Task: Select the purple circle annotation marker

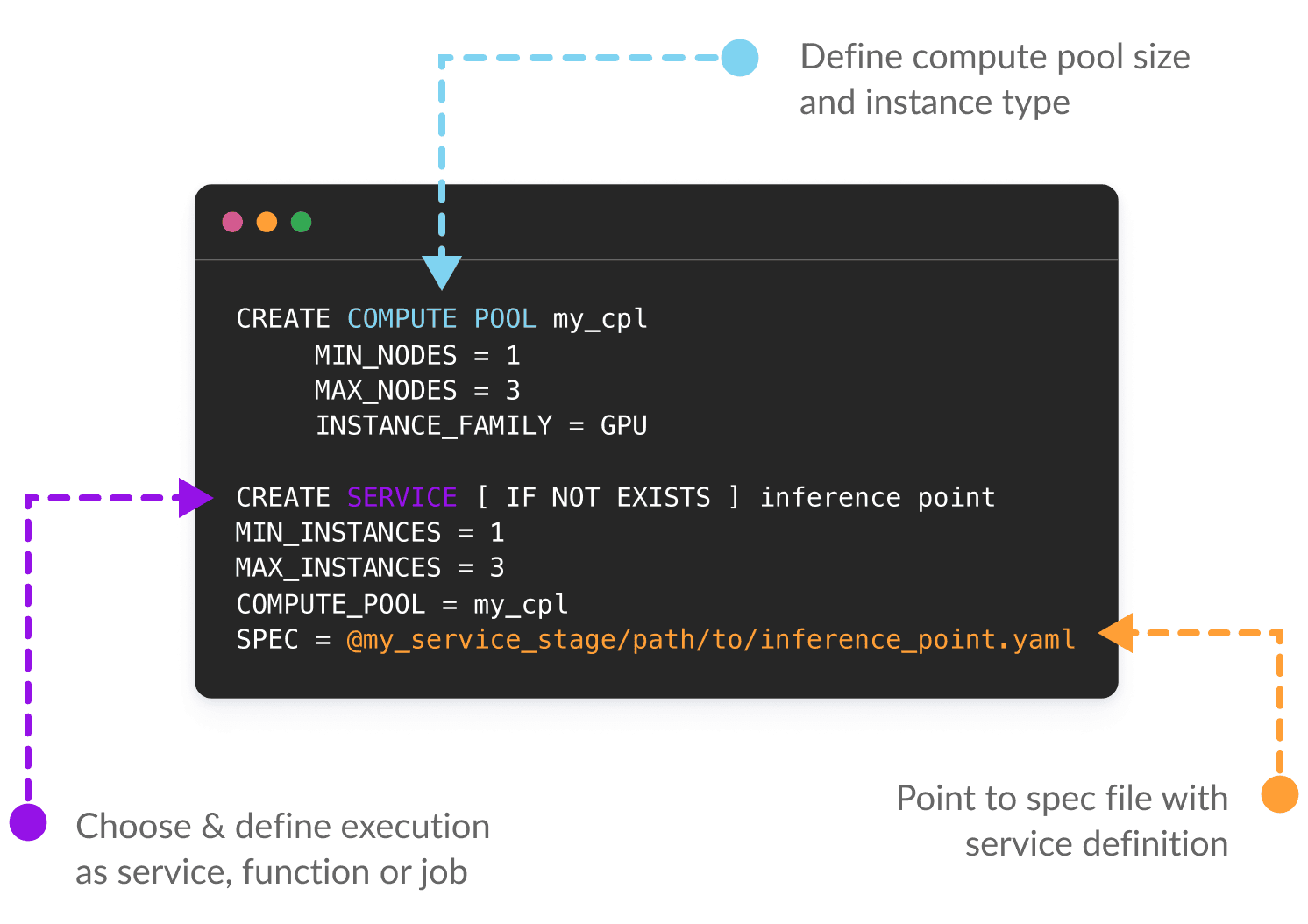Action: (x=29, y=822)
